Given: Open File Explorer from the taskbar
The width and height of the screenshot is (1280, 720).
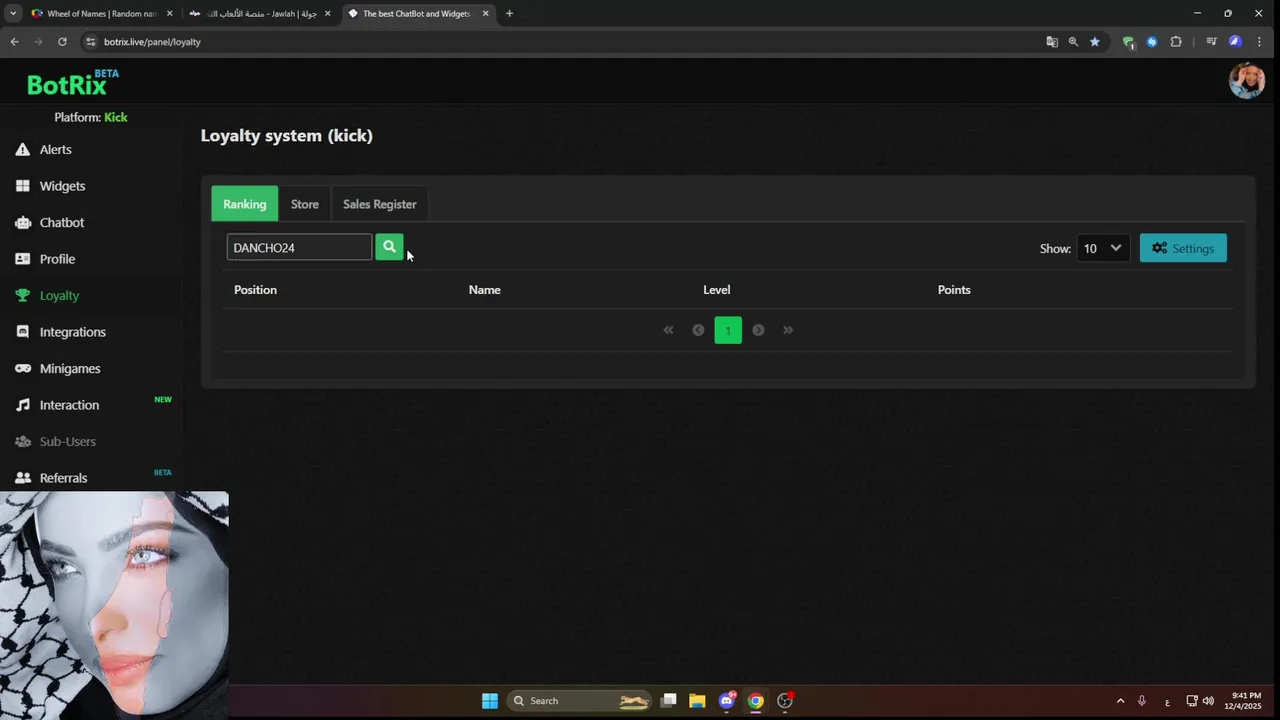Looking at the screenshot, I should tap(697, 701).
